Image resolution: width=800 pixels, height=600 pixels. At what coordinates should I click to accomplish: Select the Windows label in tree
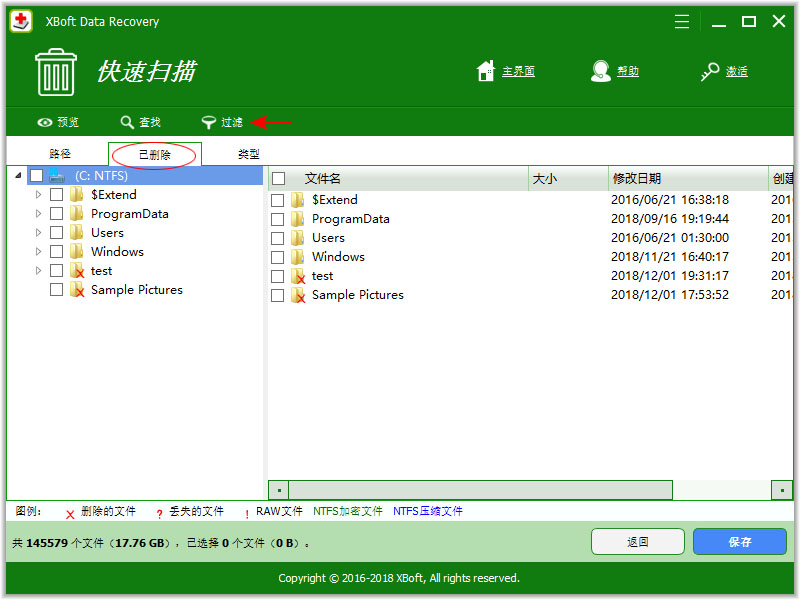click(x=117, y=252)
